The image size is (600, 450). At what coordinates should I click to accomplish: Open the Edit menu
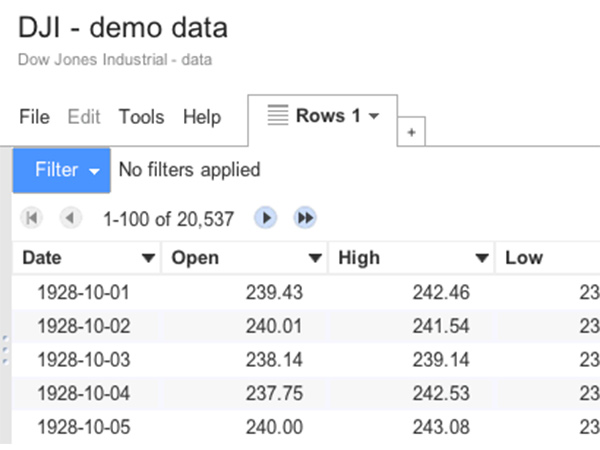click(x=84, y=117)
